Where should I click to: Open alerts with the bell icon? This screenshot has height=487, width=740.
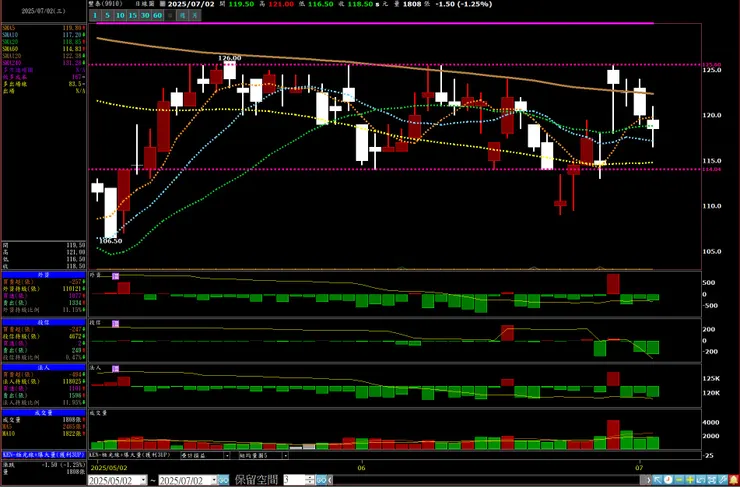click(x=734, y=479)
